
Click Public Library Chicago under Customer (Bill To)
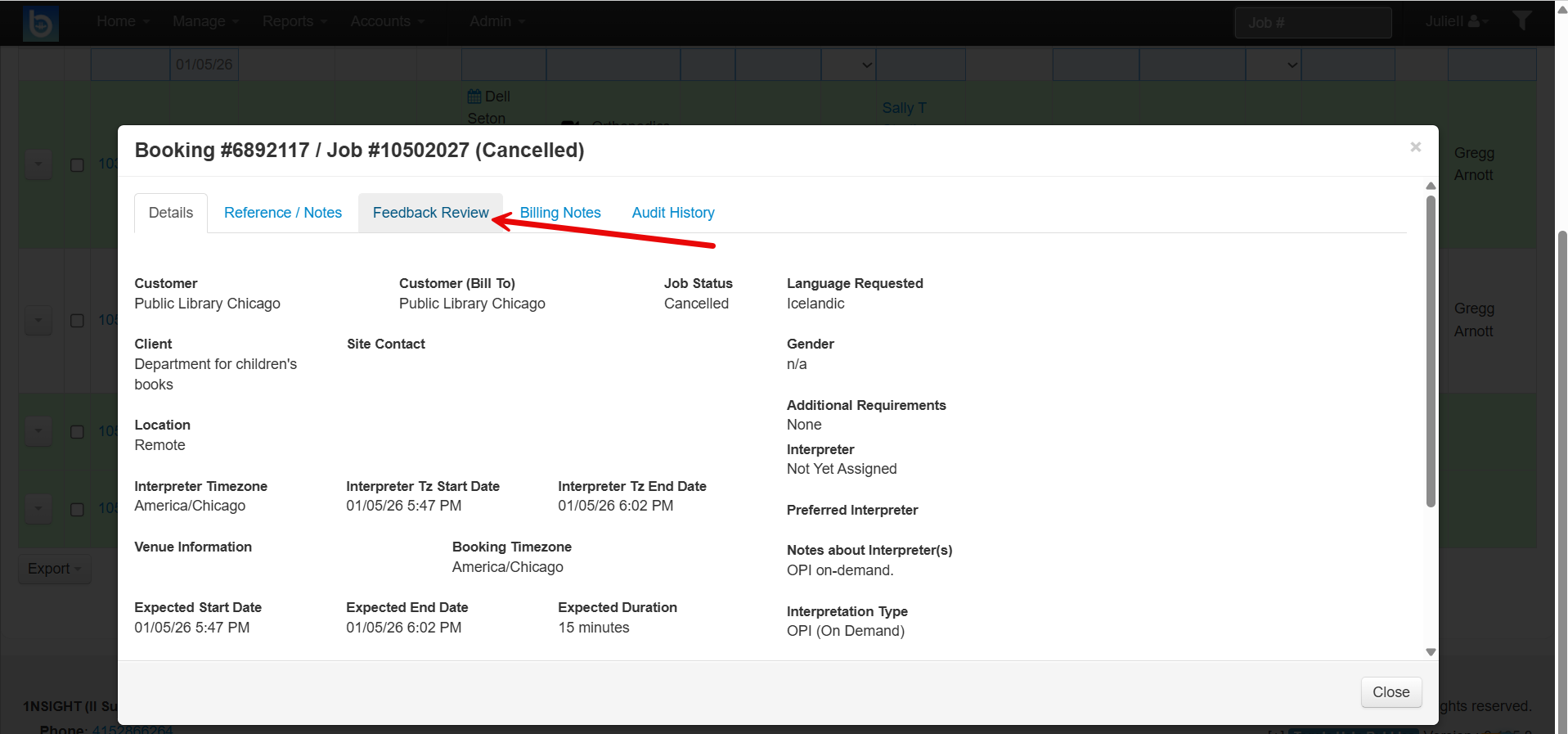[x=472, y=304]
